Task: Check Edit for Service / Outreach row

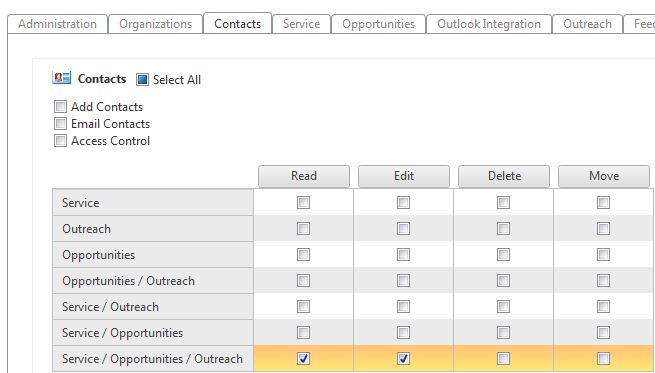Action: pos(403,307)
